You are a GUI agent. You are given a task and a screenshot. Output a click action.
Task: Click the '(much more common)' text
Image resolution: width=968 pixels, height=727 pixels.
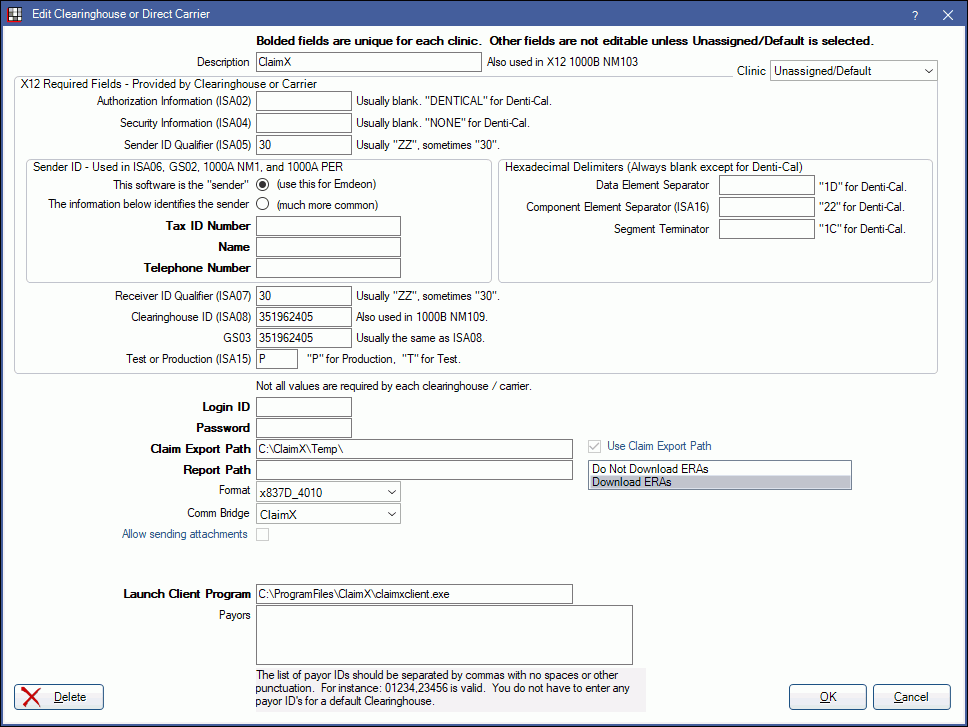[x=327, y=205]
